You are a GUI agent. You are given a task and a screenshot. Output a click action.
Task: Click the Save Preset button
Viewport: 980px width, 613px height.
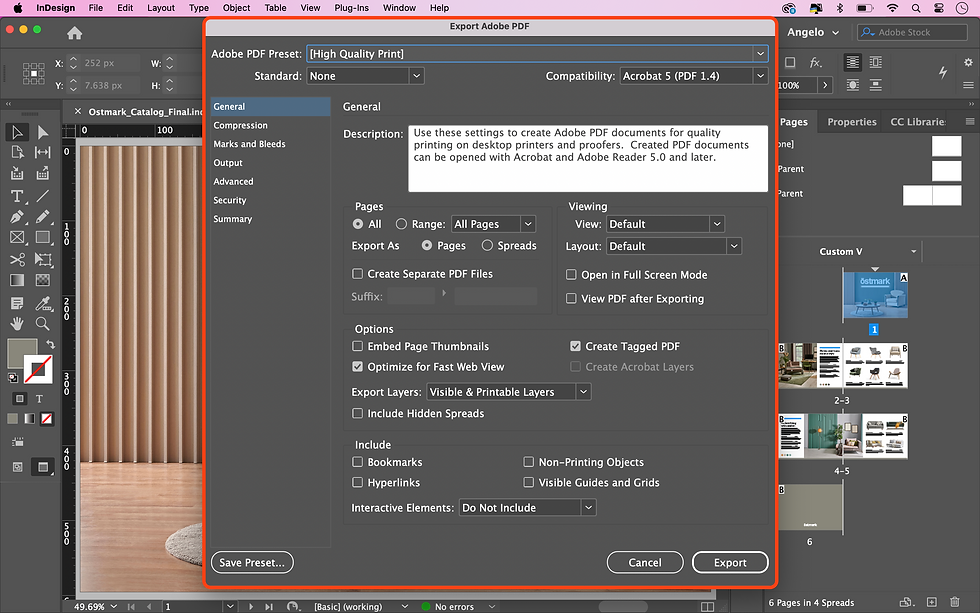[x=252, y=562]
